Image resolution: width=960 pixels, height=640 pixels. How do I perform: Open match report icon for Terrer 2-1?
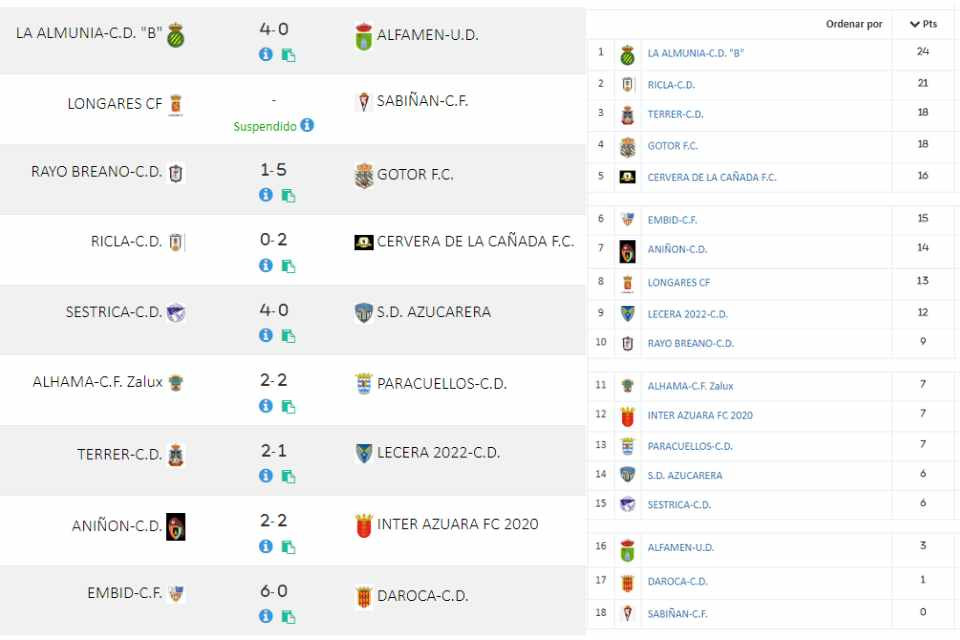click(288, 476)
